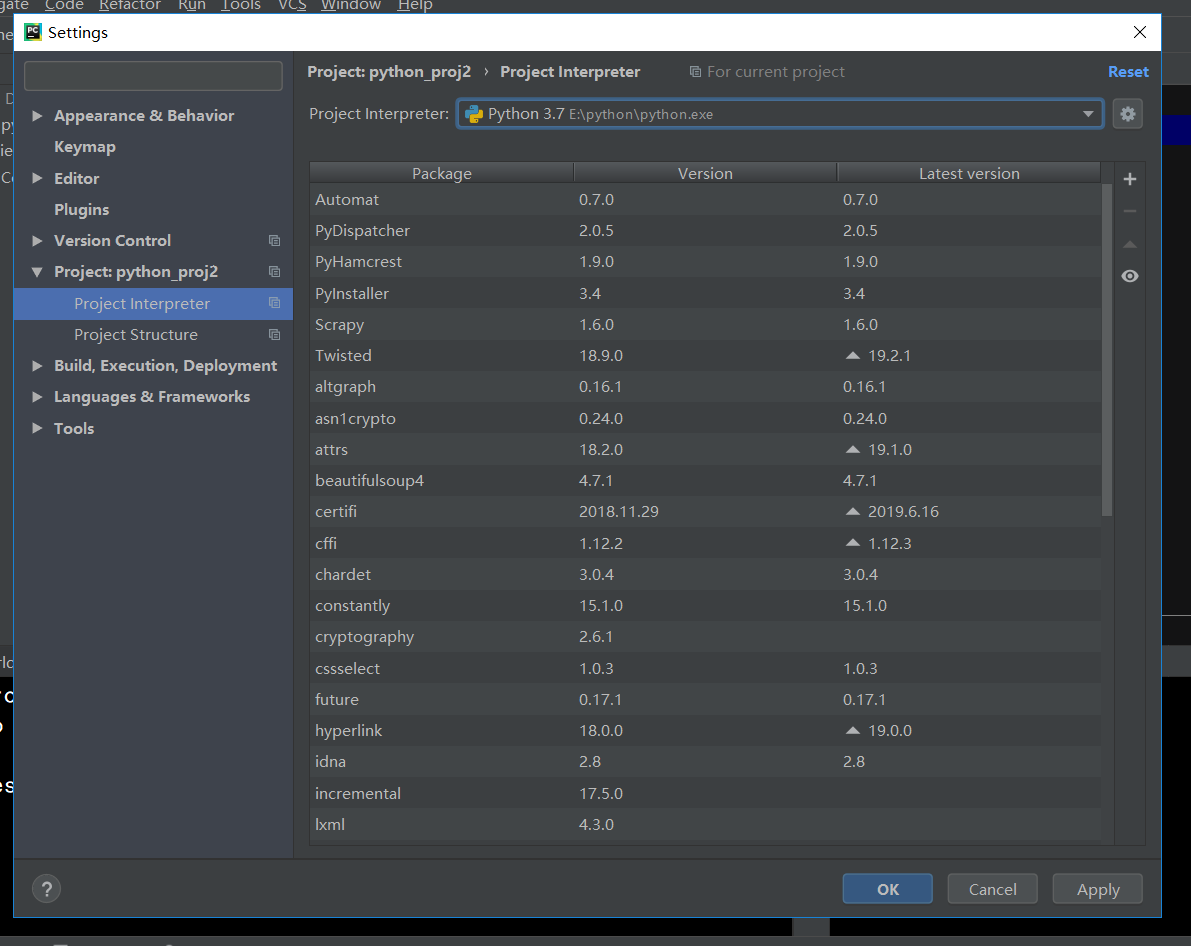This screenshot has height=946, width=1191.
Task: Expand the Editor section
Action: coord(36,179)
